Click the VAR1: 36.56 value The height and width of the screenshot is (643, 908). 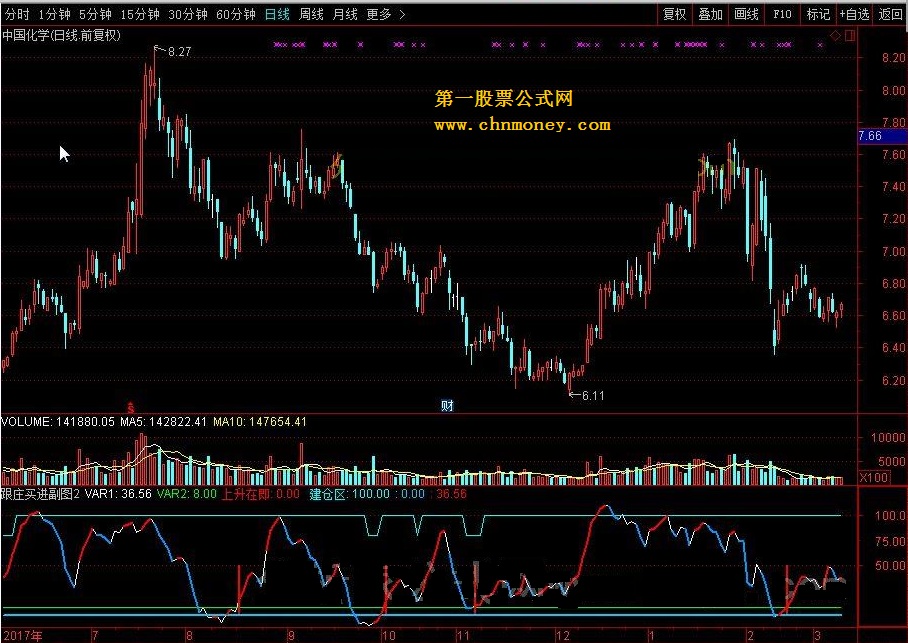[118, 494]
